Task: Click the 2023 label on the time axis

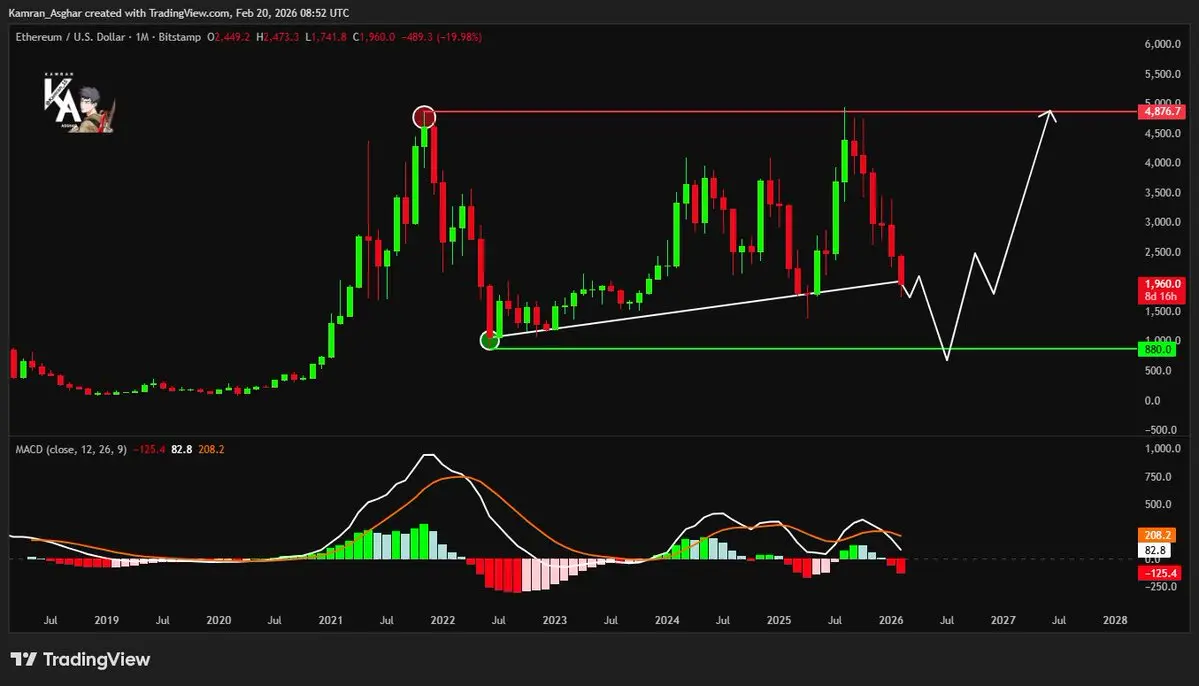Action: [554, 620]
